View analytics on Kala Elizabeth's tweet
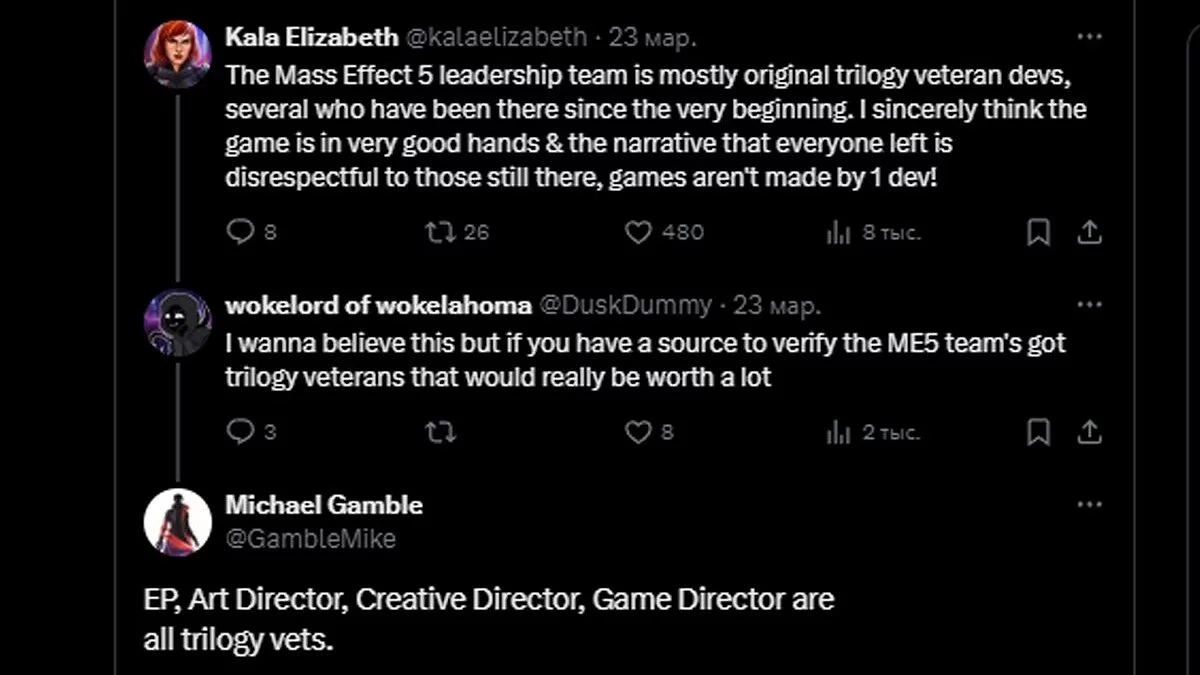The height and width of the screenshot is (675, 1200). [838, 233]
